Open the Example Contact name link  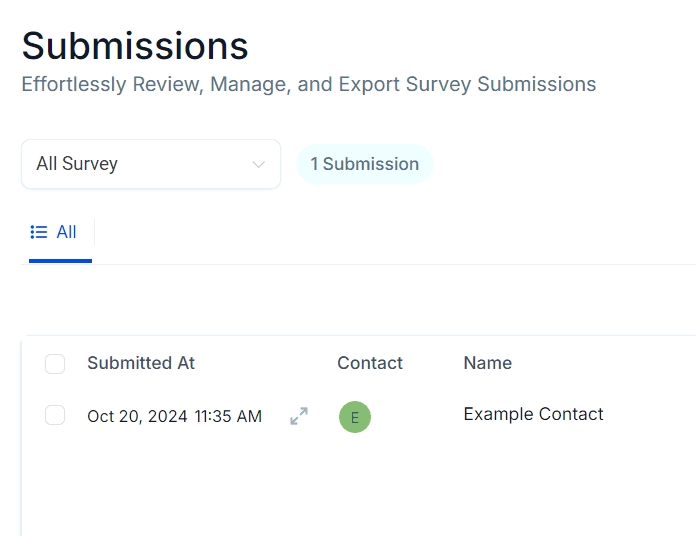pyautogui.click(x=533, y=414)
